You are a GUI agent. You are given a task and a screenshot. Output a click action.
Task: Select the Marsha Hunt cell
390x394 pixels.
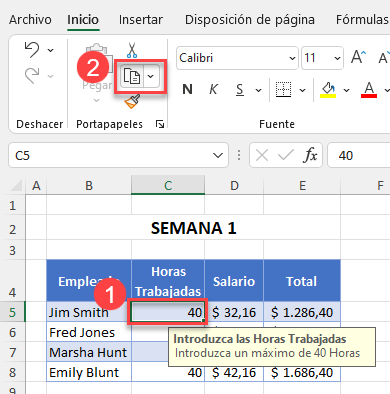point(89,352)
